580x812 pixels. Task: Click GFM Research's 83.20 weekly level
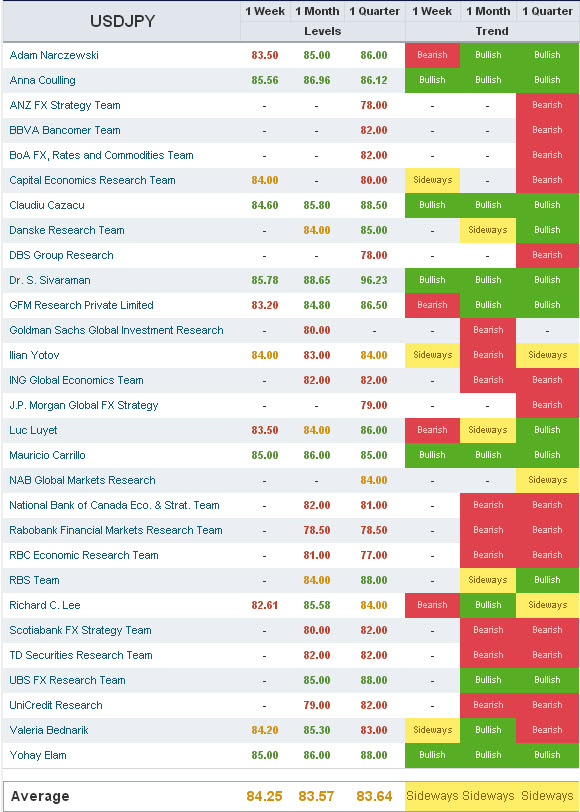[x=265, y=305]
